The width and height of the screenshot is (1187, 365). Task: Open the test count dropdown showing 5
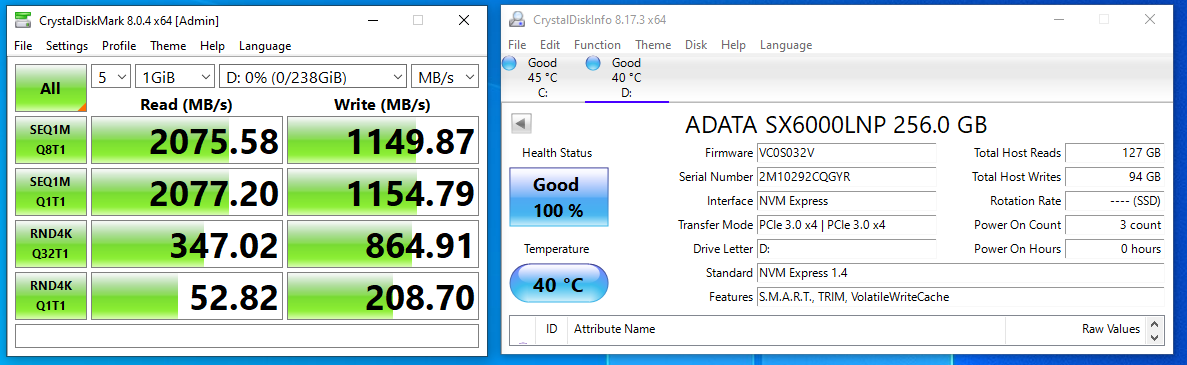pos(111,76)
